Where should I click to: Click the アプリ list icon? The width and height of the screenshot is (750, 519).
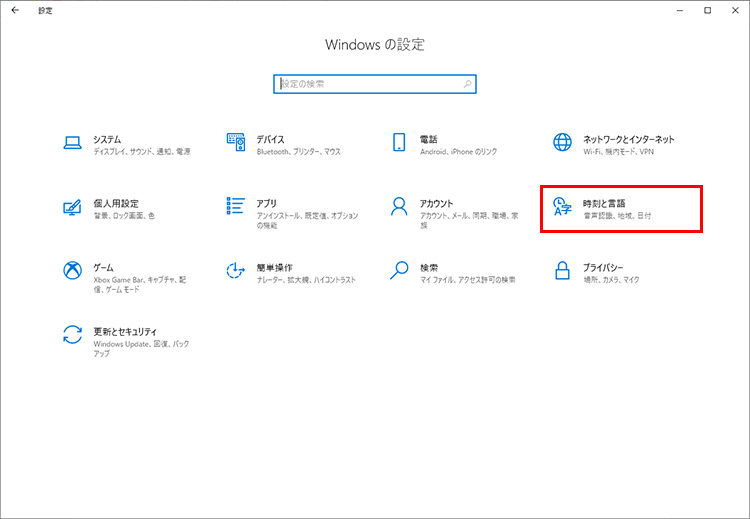(x=236, y=207)
